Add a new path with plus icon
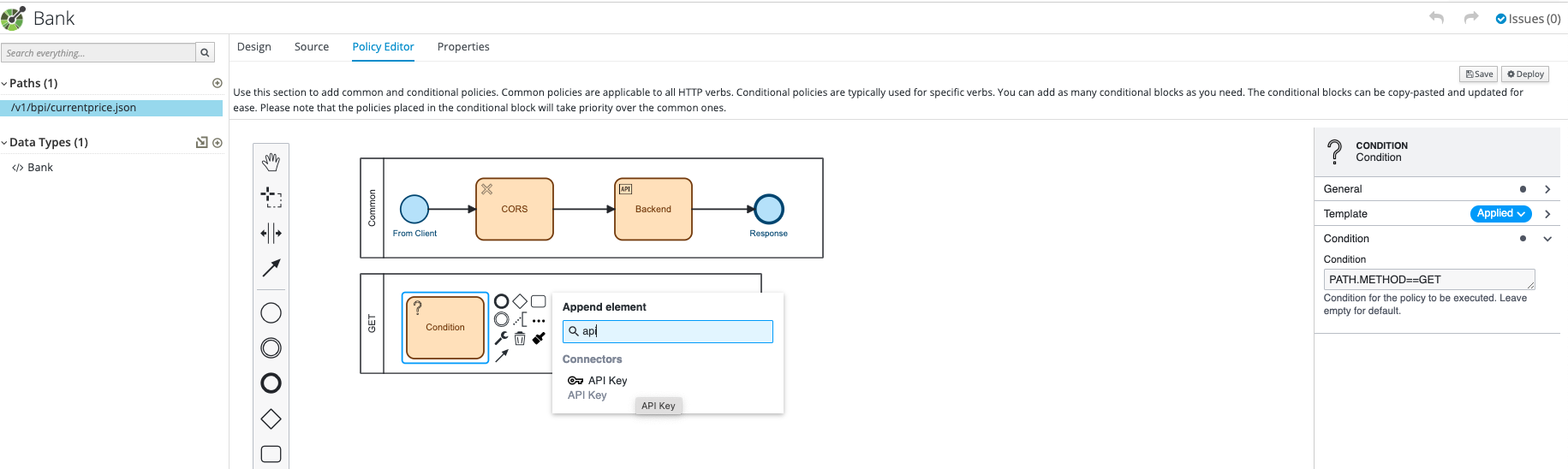 click(218, 83)
